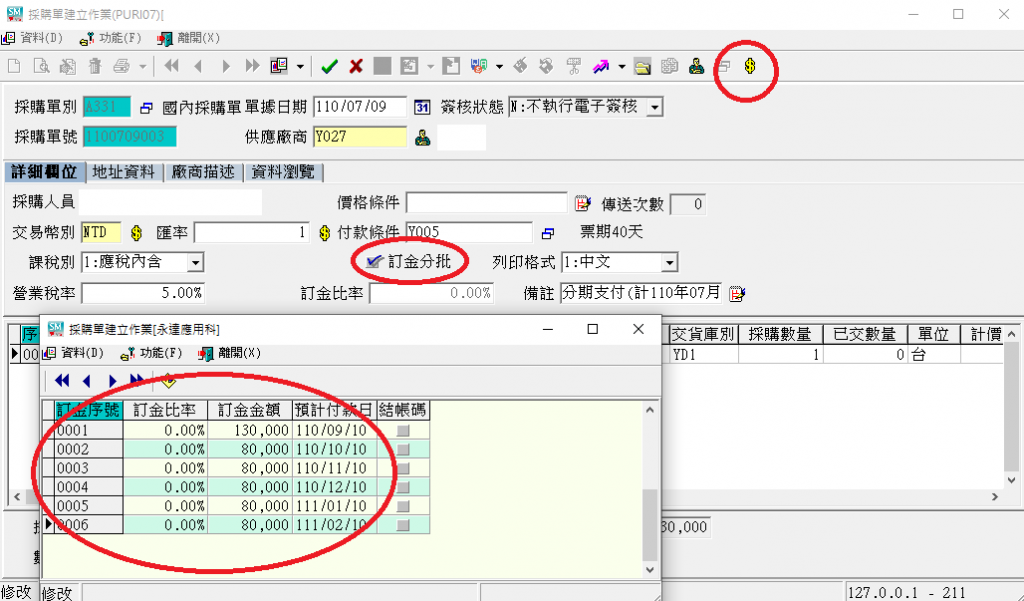The image size is (1024, 601).
Task: Open 功能(F) menu in main window
Action: point(110,39)
